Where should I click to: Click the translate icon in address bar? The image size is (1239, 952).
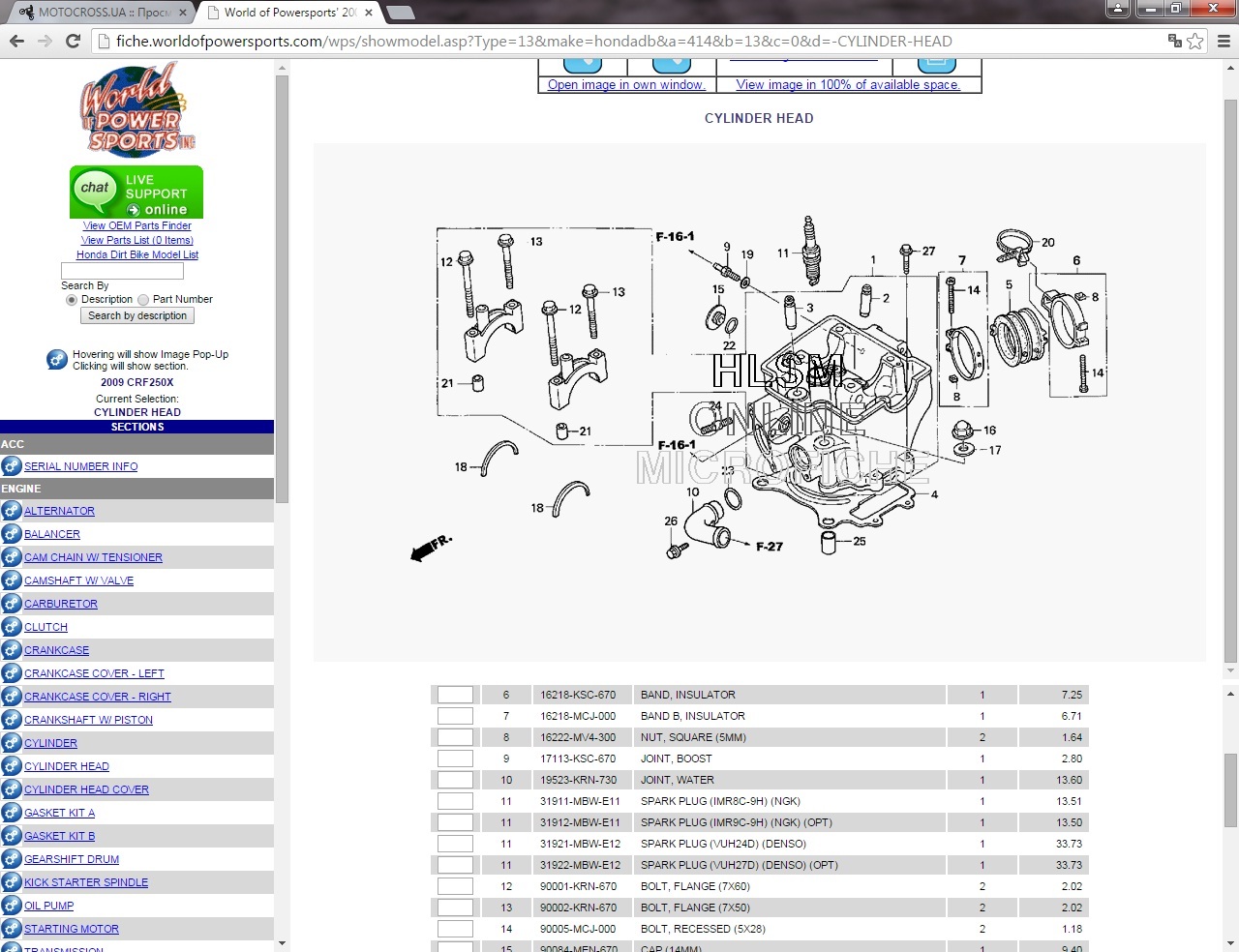coord(1174,41)
